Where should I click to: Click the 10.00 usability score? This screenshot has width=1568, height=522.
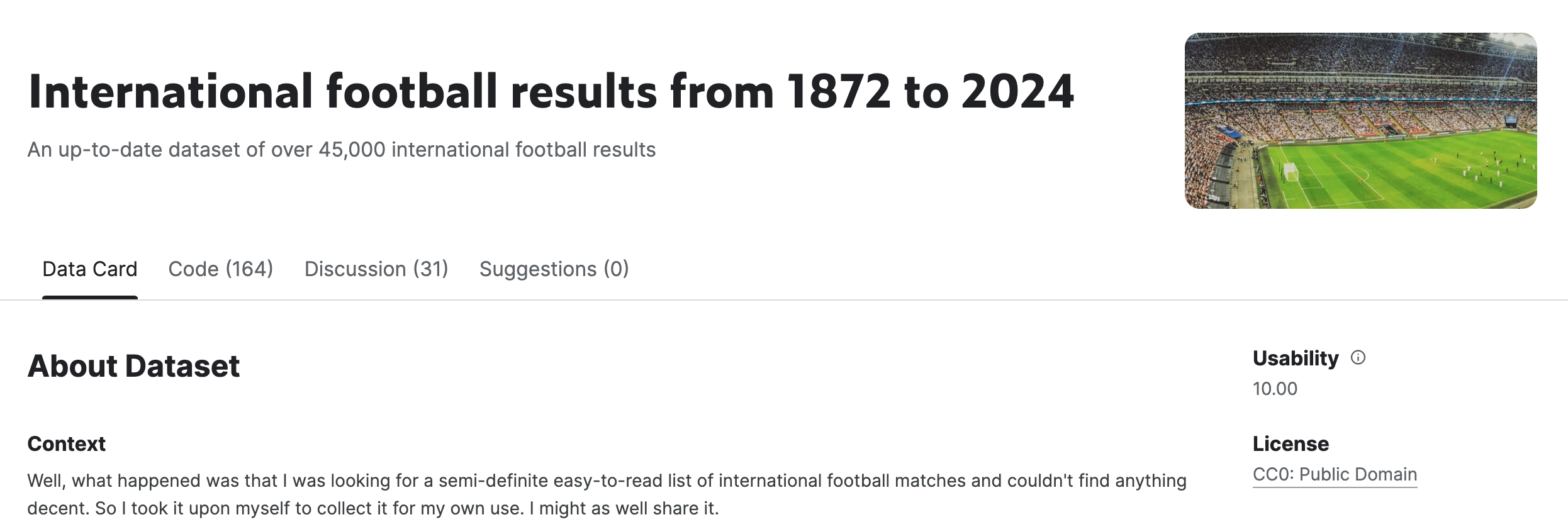(x=1275, y=389)
